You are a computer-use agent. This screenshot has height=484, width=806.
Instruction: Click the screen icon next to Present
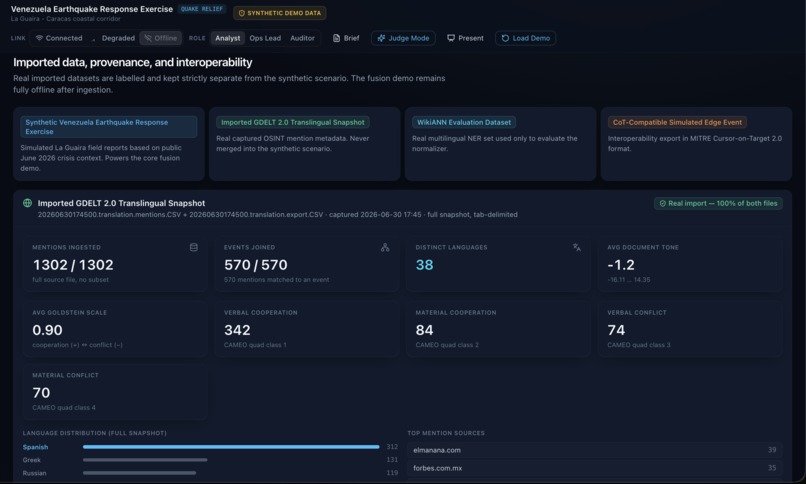click(x=451, y=38)
